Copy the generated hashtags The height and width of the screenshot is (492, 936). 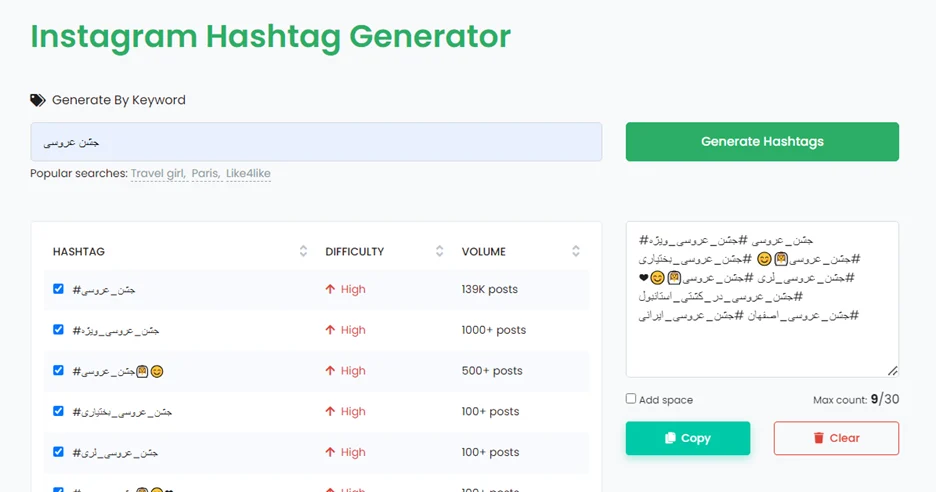click(x=688, y=438)
